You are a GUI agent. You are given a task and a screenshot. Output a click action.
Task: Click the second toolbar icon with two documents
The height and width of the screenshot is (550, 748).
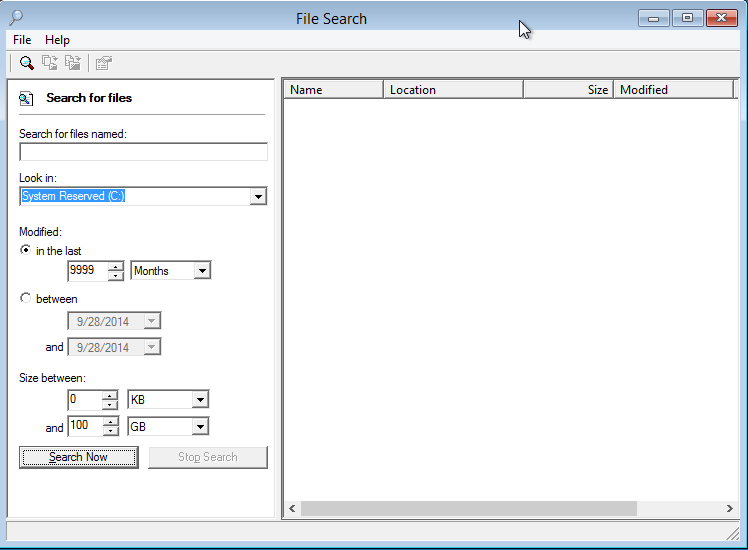point(50,63)
